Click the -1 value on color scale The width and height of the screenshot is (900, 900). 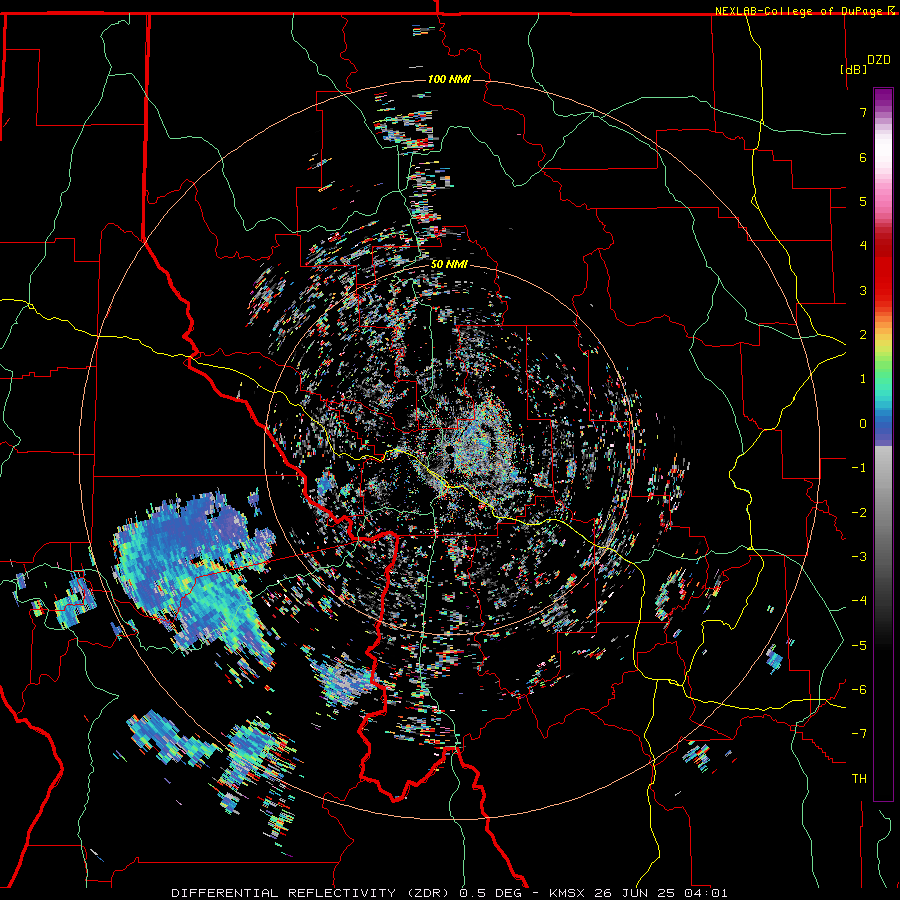859,468
